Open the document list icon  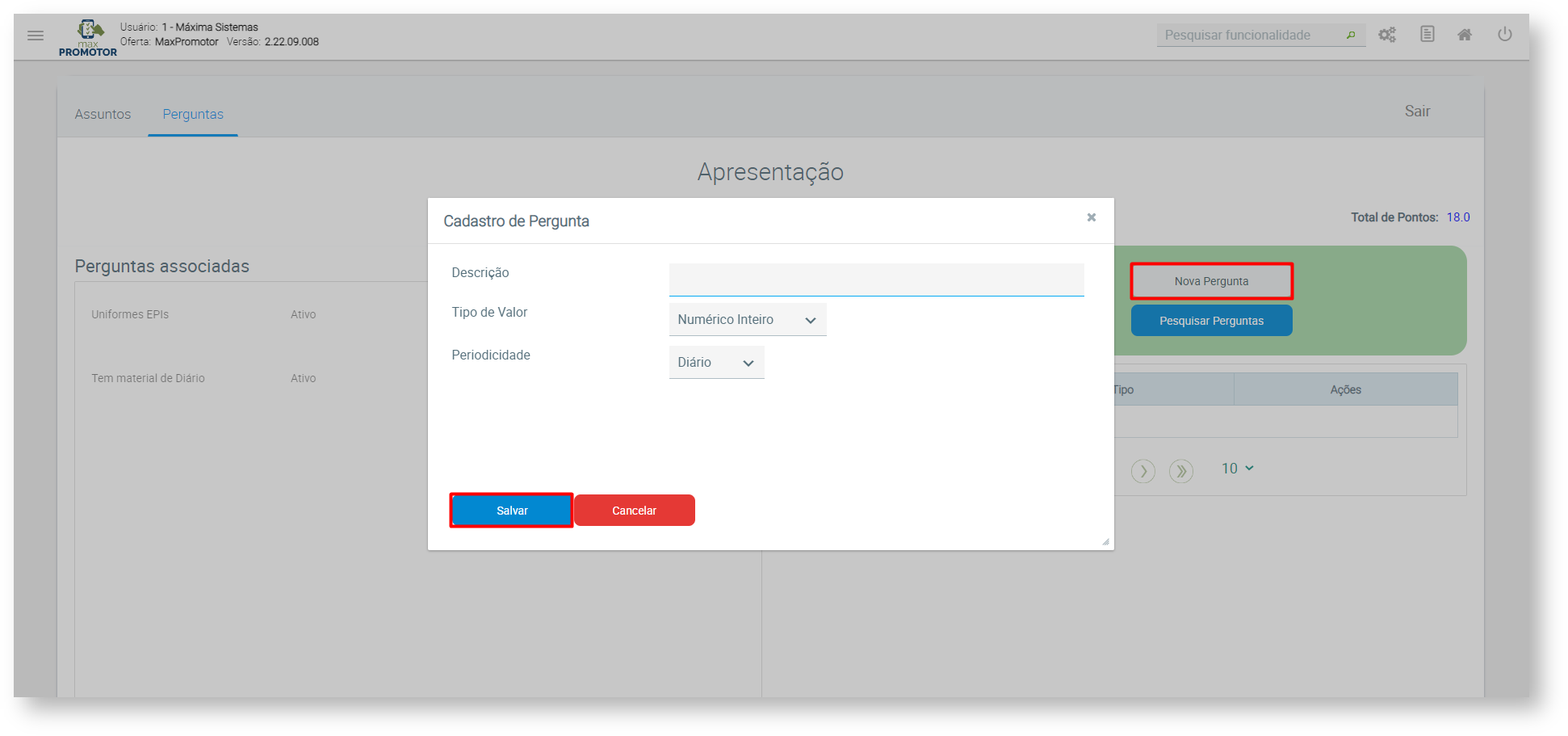coord(1428,34)
